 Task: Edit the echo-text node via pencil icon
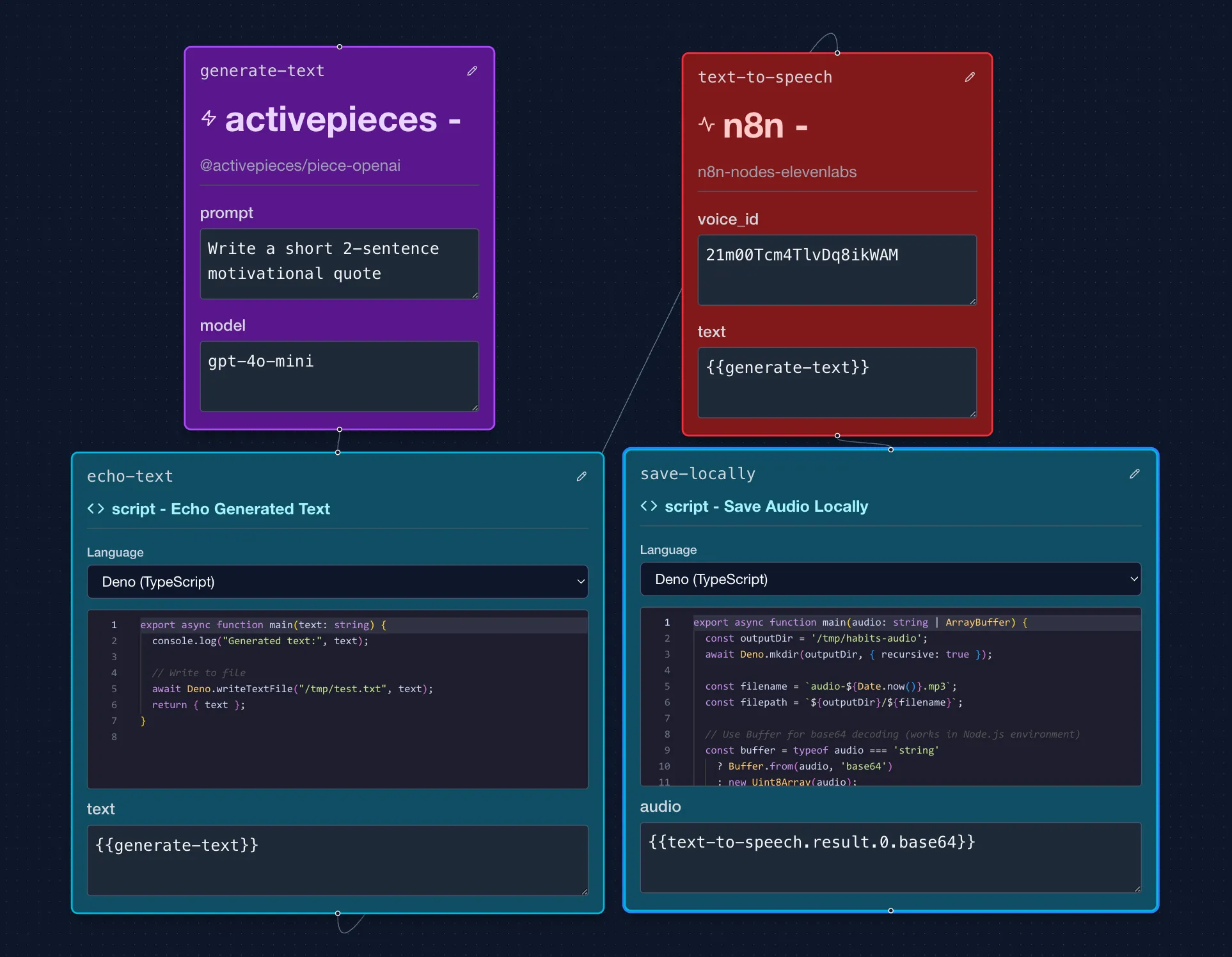coord(582,477)
